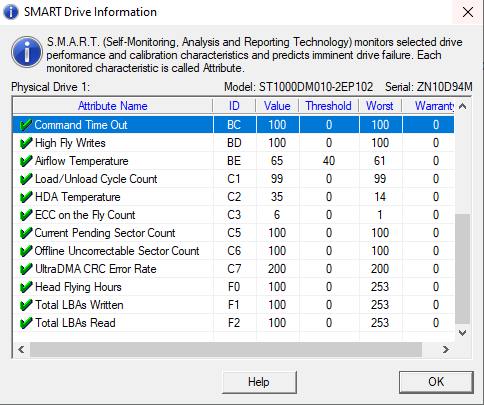Viewport: 484px width, 405px height.
Task: Click the Threshold column header
Action: 329,106
